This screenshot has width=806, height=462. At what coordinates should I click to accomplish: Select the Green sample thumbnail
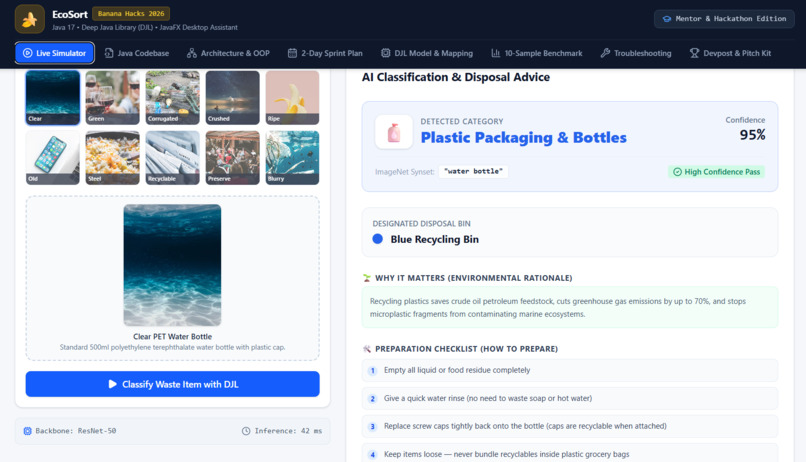point(113,98)
